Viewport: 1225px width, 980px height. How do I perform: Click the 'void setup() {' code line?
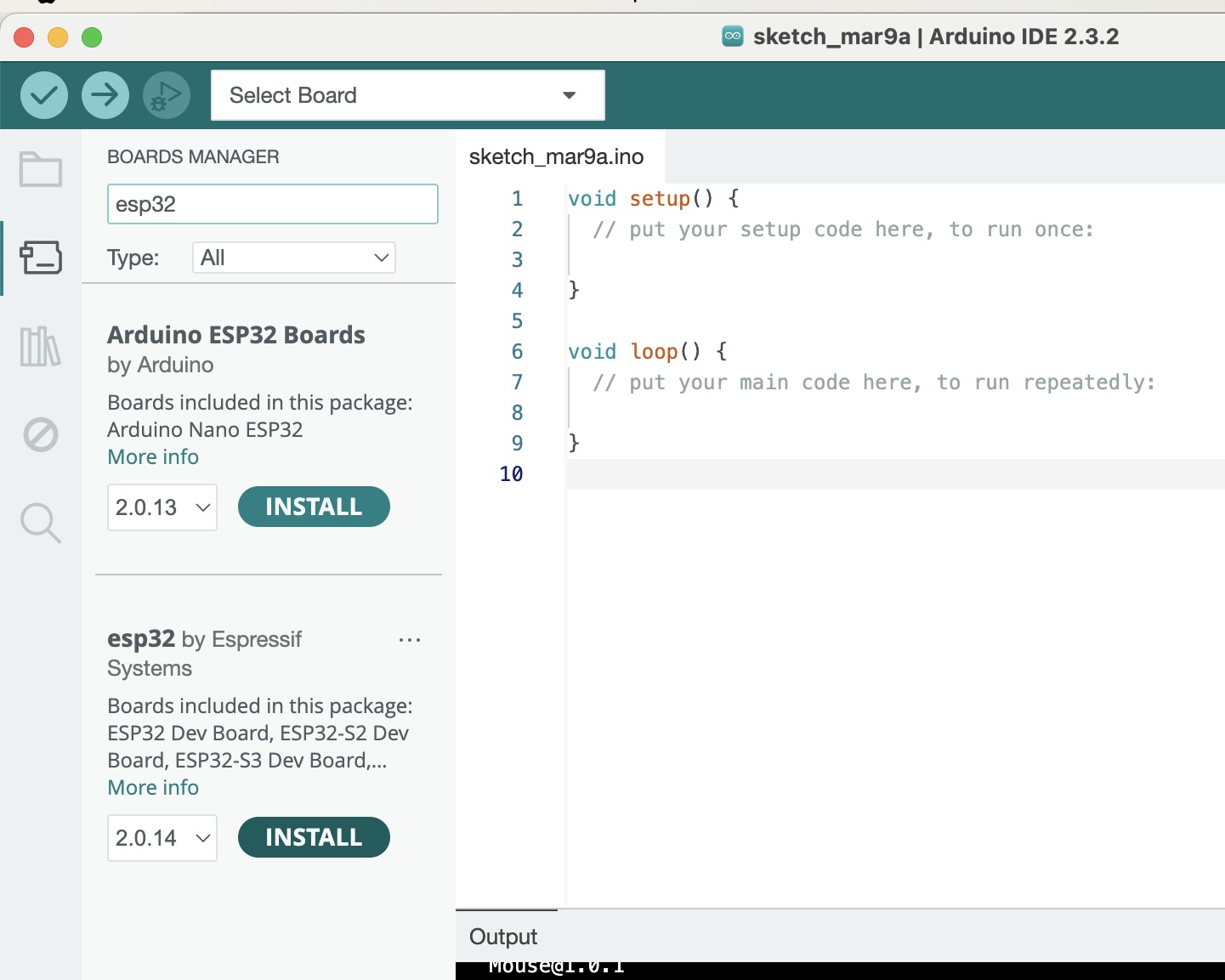tap(654, 199)
